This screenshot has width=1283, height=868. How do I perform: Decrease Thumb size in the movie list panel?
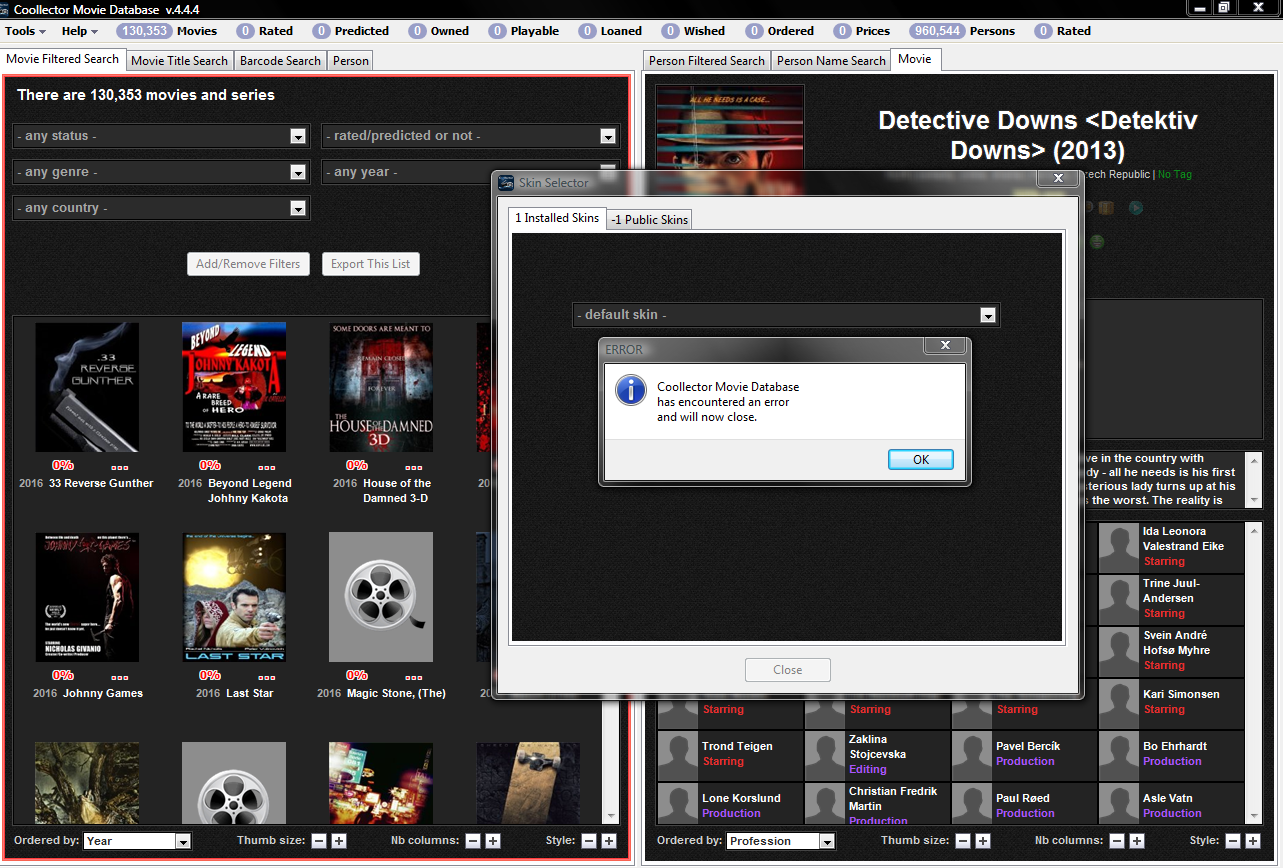point(319,841)
